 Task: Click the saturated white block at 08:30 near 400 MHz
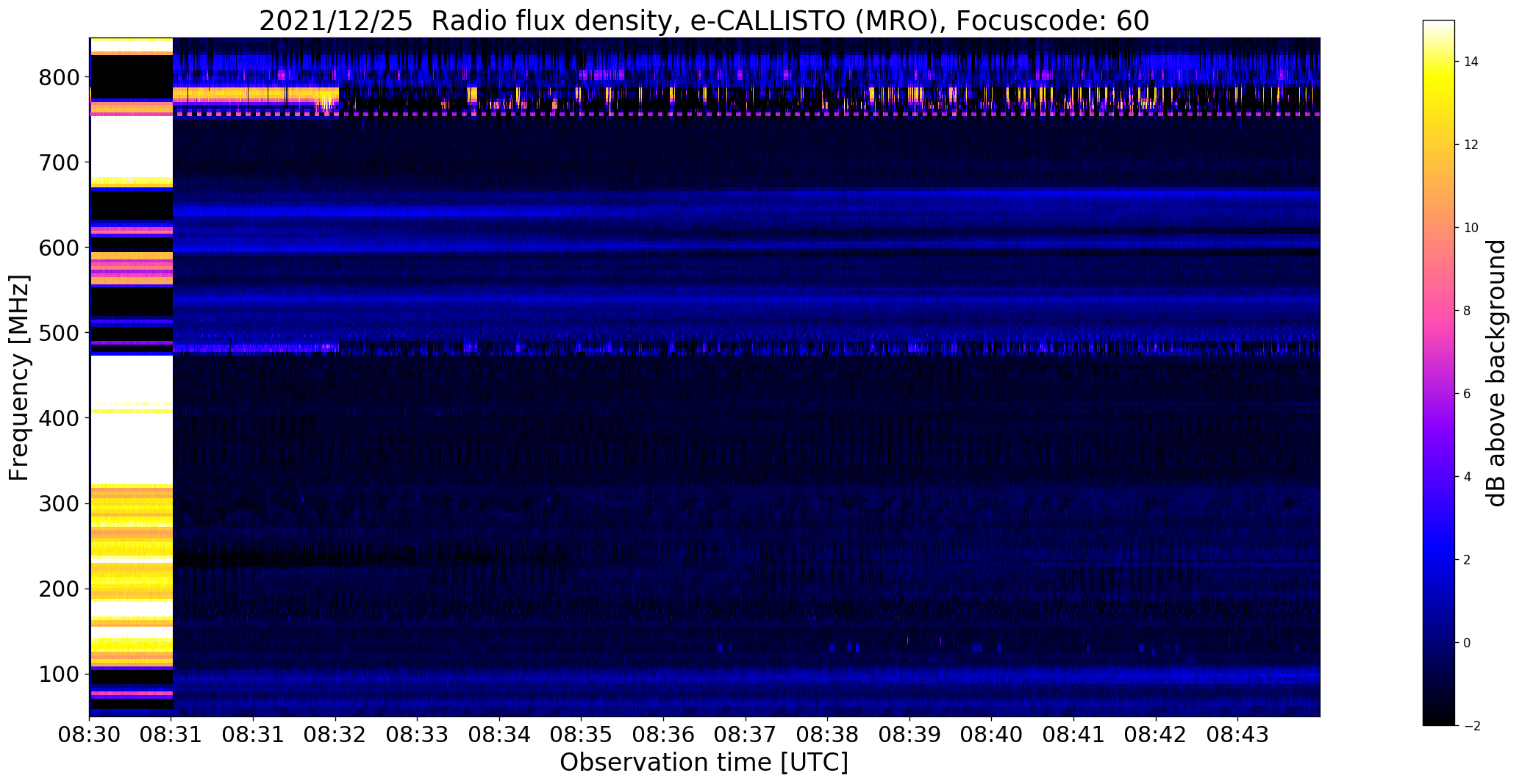pos(131,419)
